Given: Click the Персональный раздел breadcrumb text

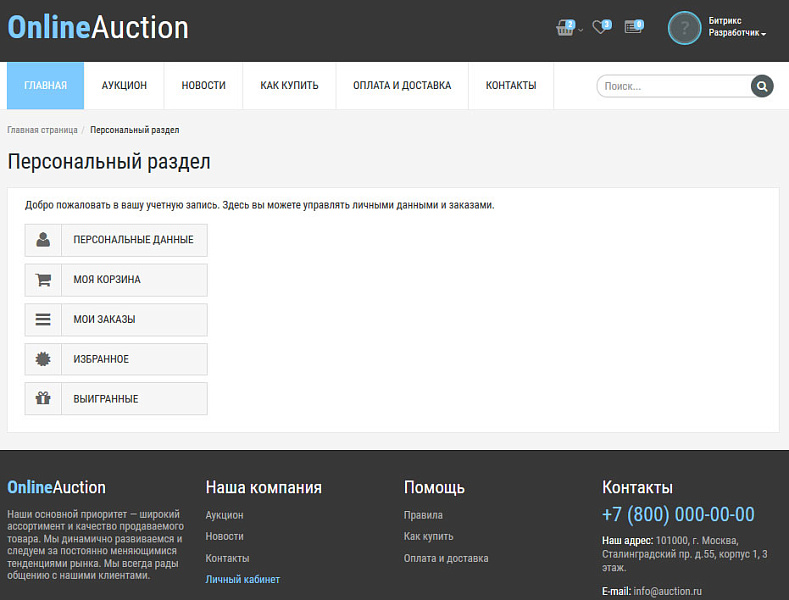Looking at the screenshot, I should pyautogui.click(x=134, y=130).
